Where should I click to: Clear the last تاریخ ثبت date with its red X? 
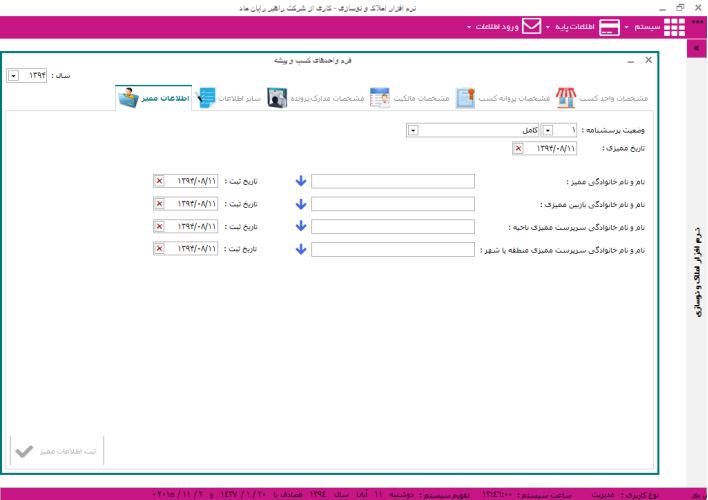pyautogui.click(x=159, y=249)
